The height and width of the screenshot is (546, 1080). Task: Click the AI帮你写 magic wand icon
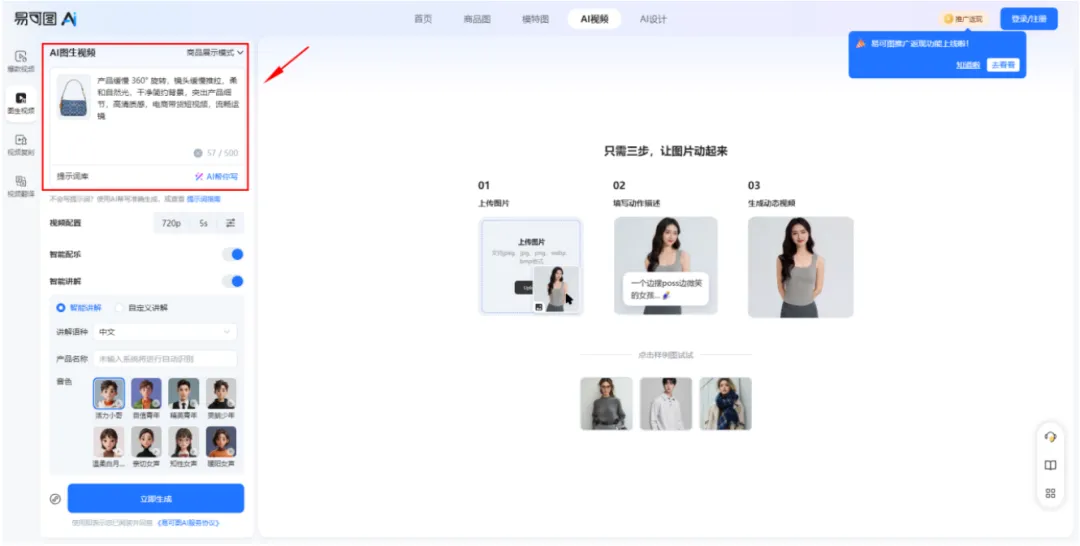tap(199, 177)
